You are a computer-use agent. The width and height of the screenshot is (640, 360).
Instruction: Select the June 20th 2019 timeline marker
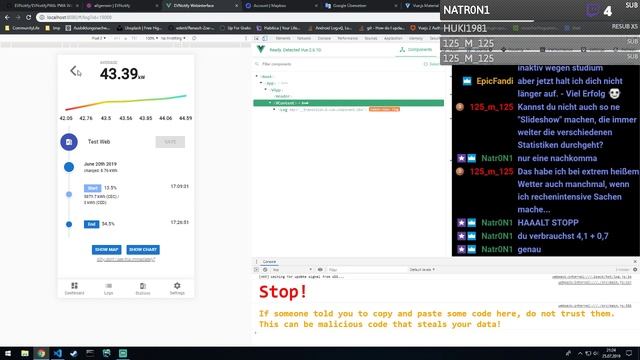point(69,167)
